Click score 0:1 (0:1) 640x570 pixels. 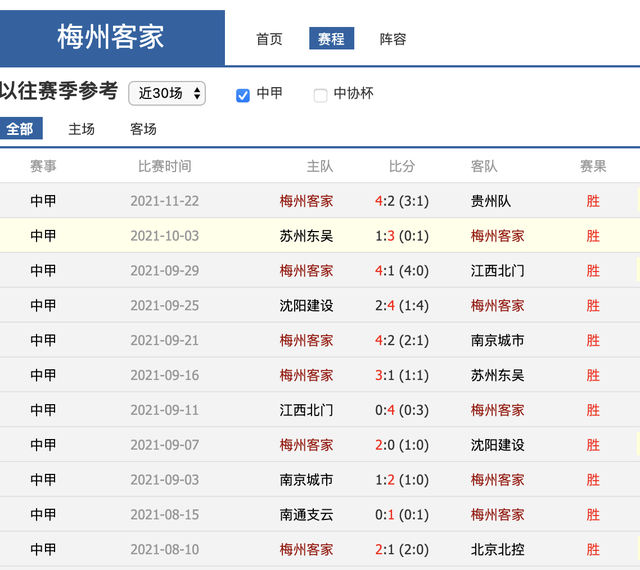[402, 514]
